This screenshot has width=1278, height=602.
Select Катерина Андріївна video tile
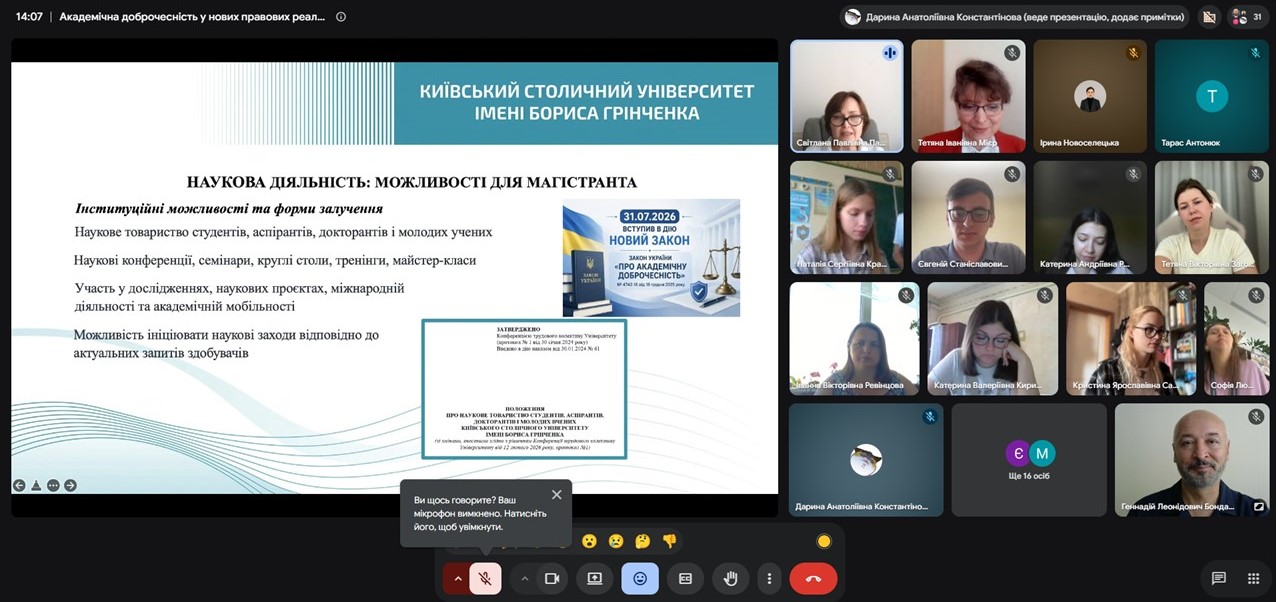click(x=1090, y=217)
